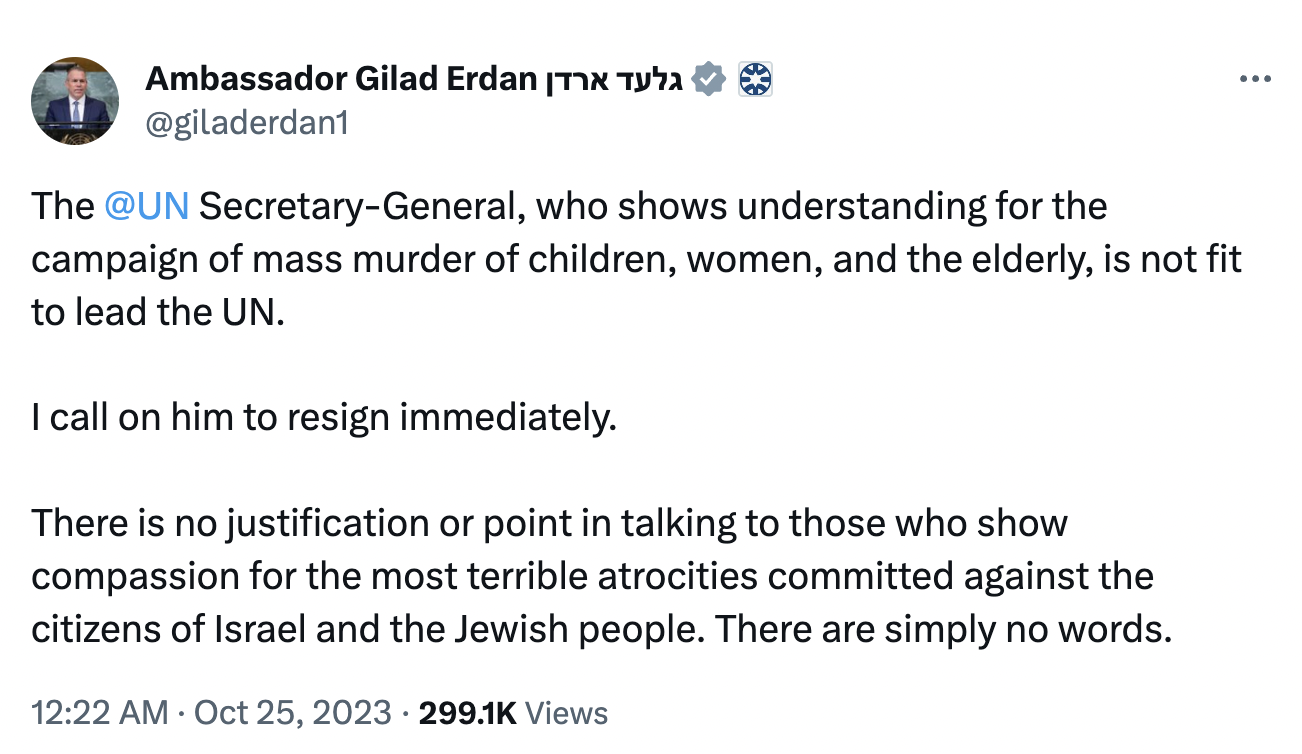Screen dimensions: 1302x754
Task: Select the "I call on him to resign immediately" line
Action: [x=324, y=418]
